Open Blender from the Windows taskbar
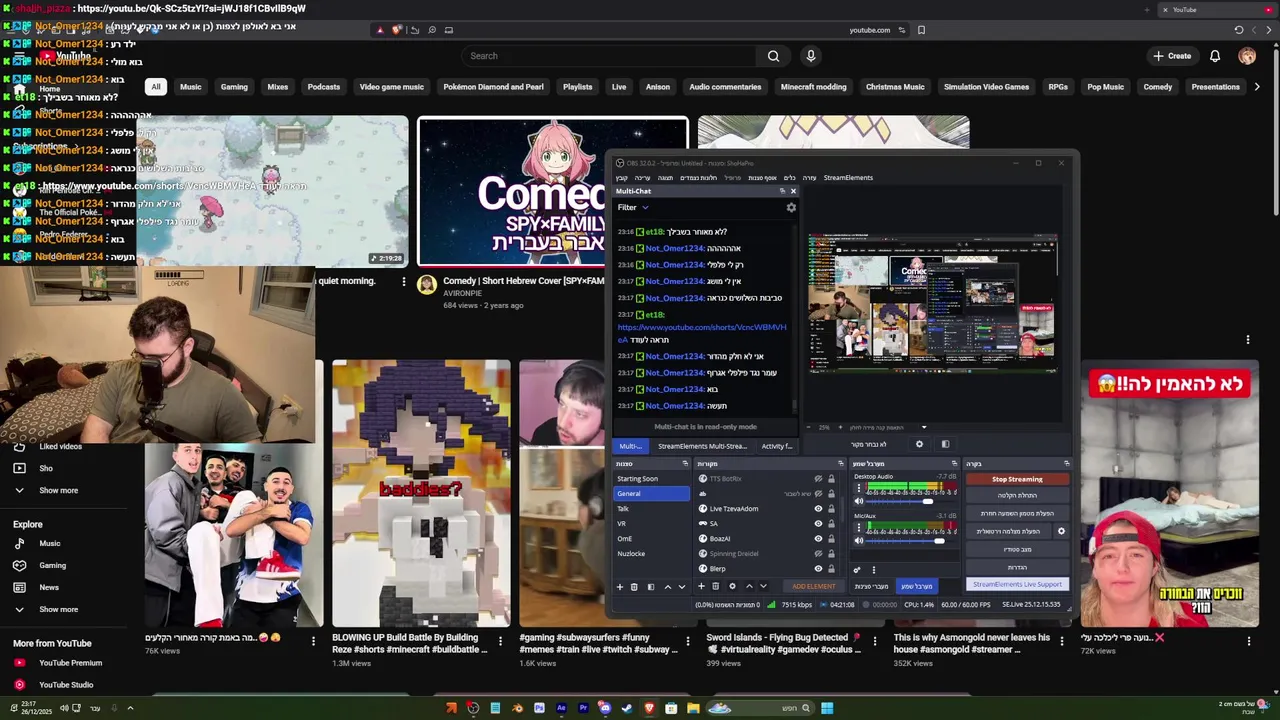The width and height of the screenshot is (1280, 720). click(x=517, y=708)
